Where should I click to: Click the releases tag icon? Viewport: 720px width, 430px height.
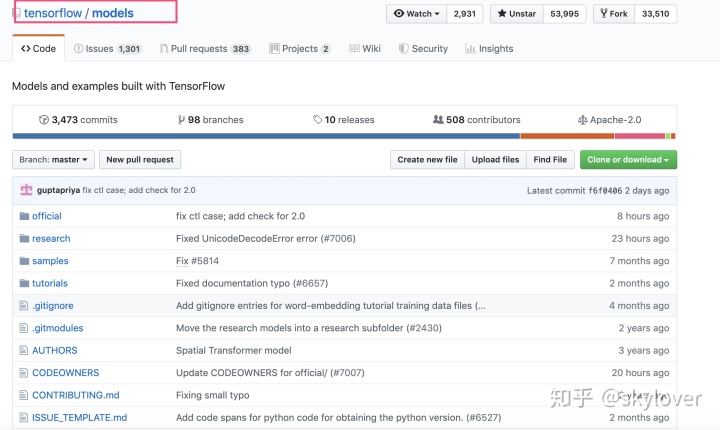(317, 120)
